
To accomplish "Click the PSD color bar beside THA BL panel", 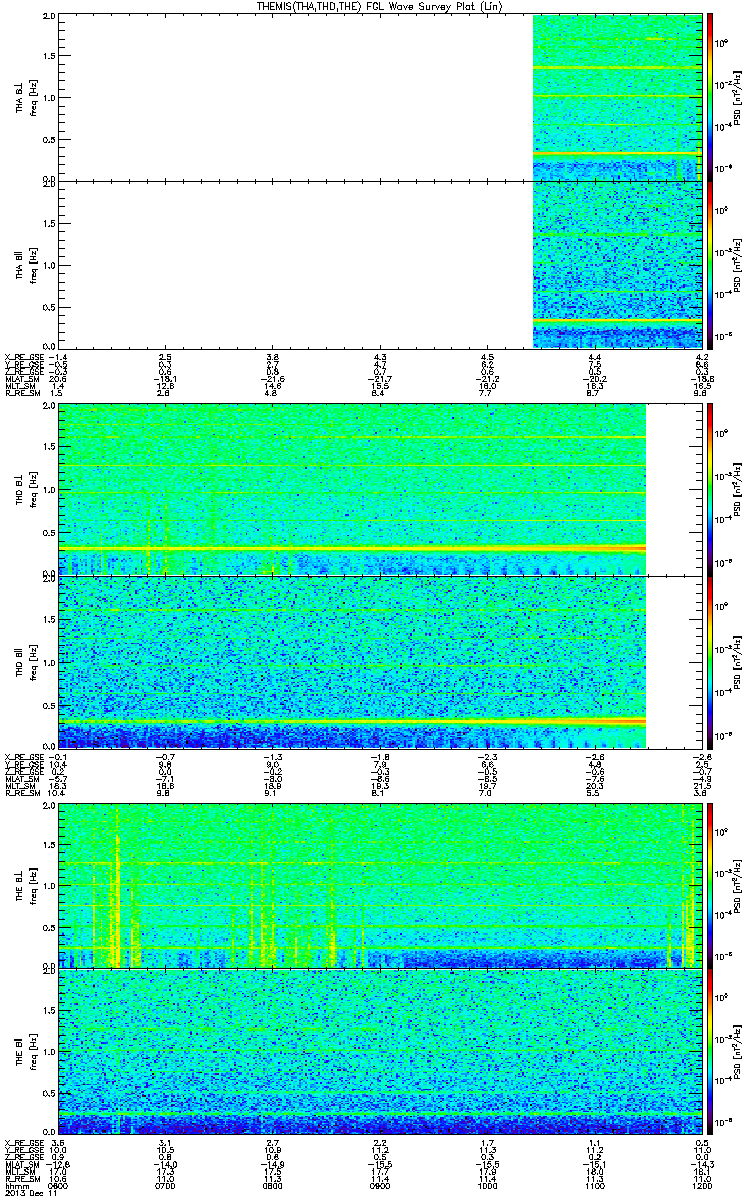I will point(710,97).
